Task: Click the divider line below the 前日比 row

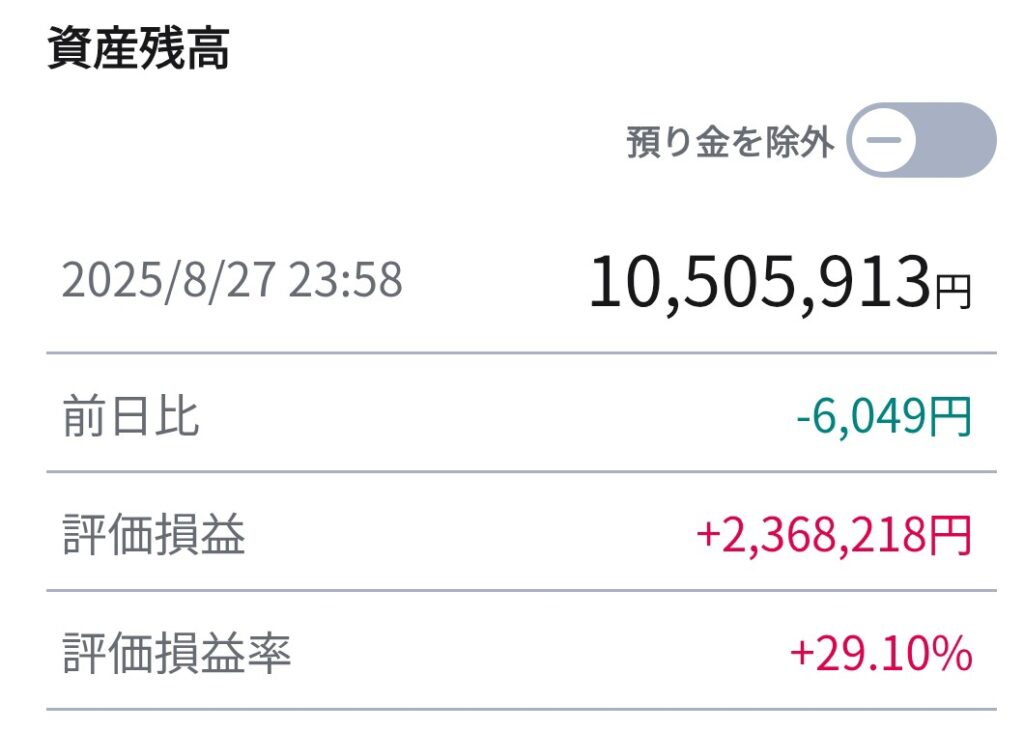Action: tap(521, 471)
